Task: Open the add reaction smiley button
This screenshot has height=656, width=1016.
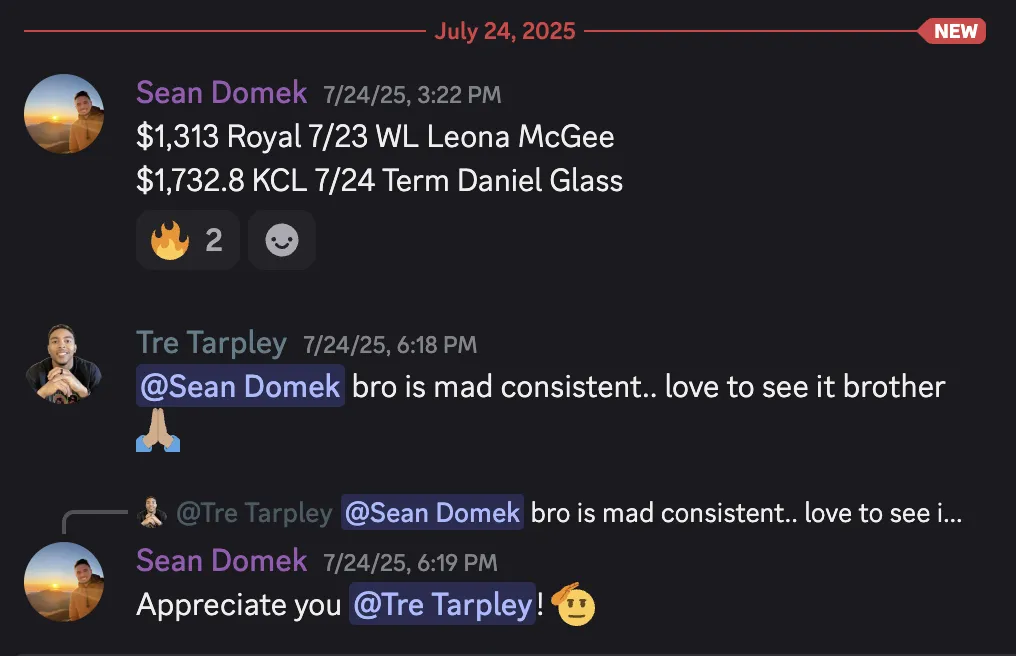Action: [282, 240]
